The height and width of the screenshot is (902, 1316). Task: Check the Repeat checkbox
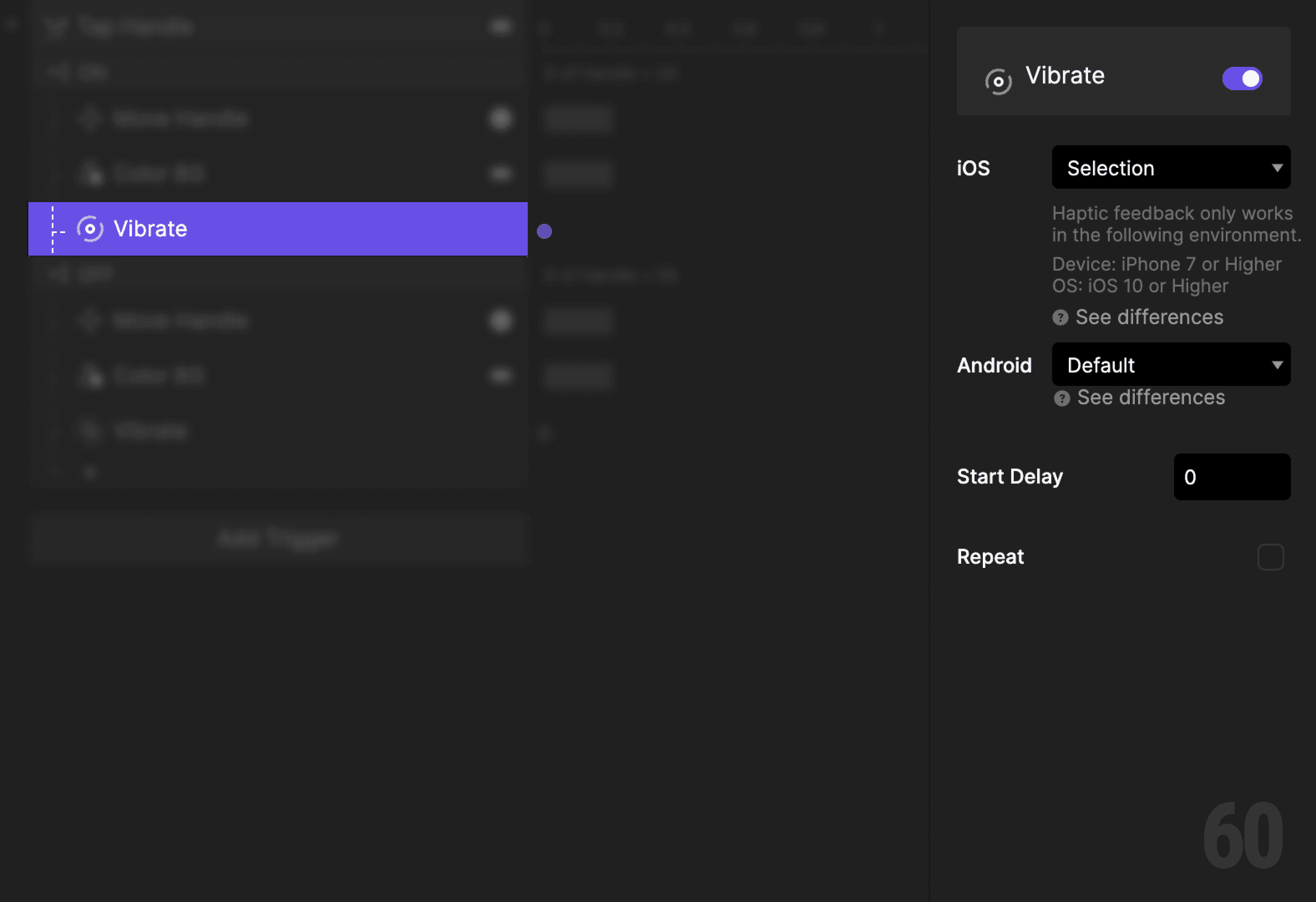(x=1270, y=557)
